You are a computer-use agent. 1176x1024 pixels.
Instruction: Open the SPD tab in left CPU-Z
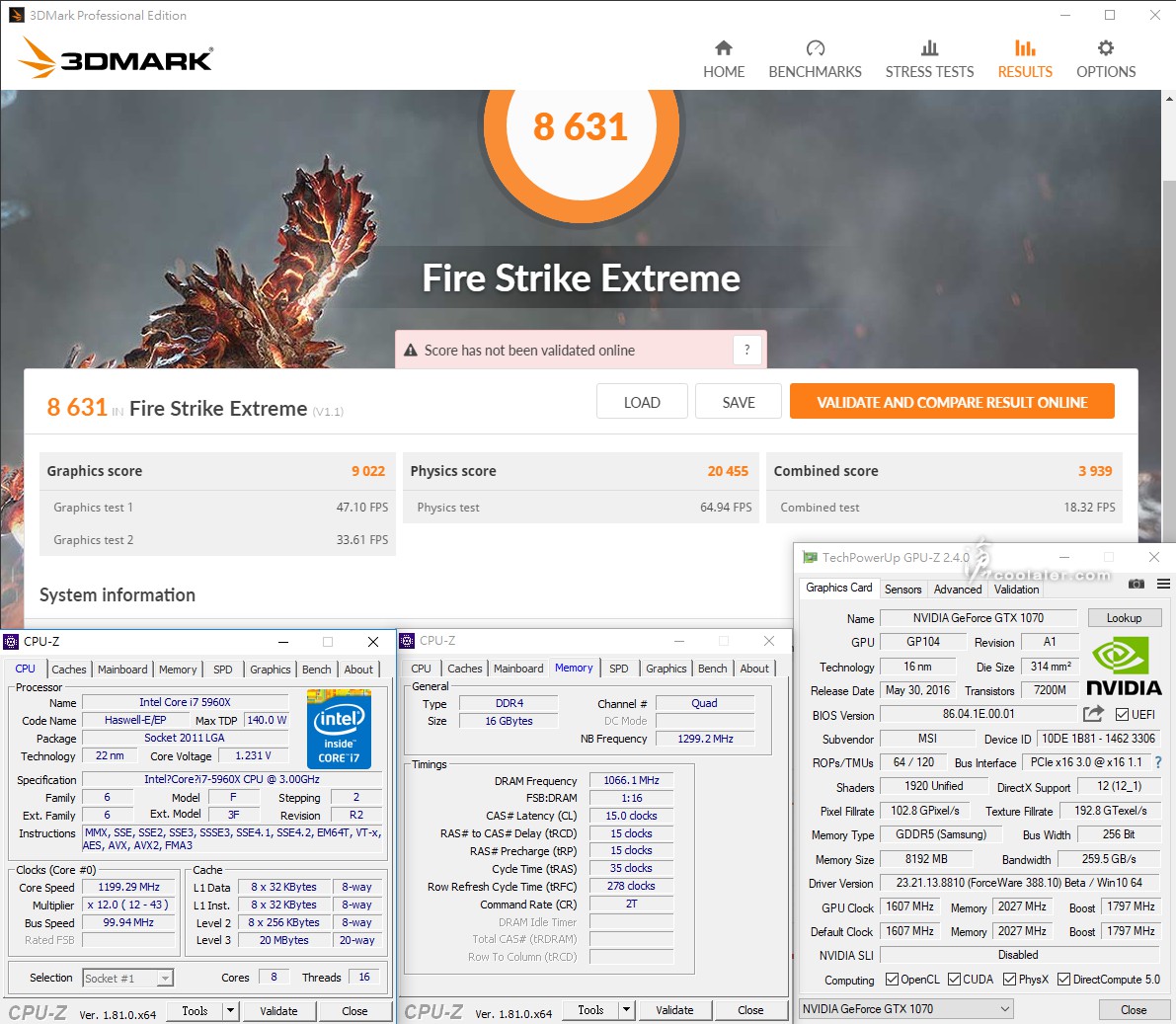(x=223, y=670)
